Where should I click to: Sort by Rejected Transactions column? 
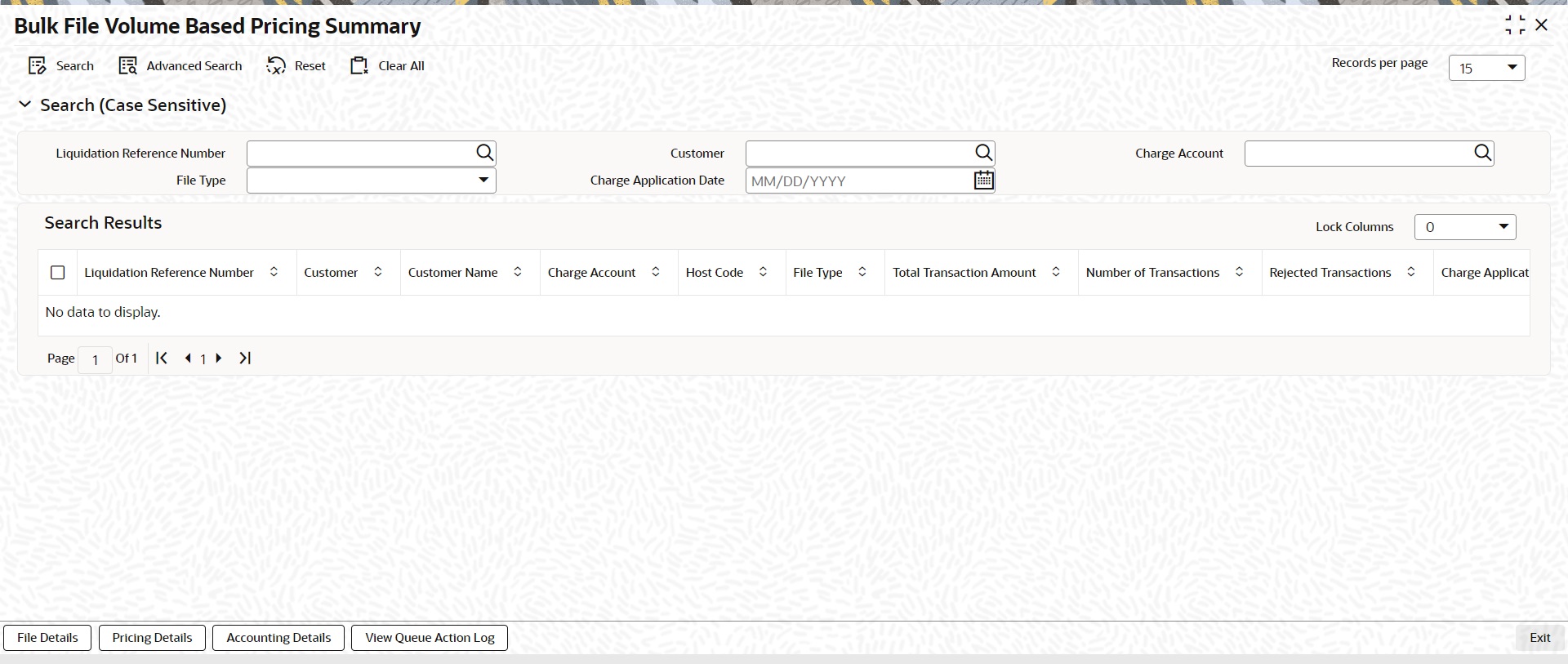click(1411, 272)
